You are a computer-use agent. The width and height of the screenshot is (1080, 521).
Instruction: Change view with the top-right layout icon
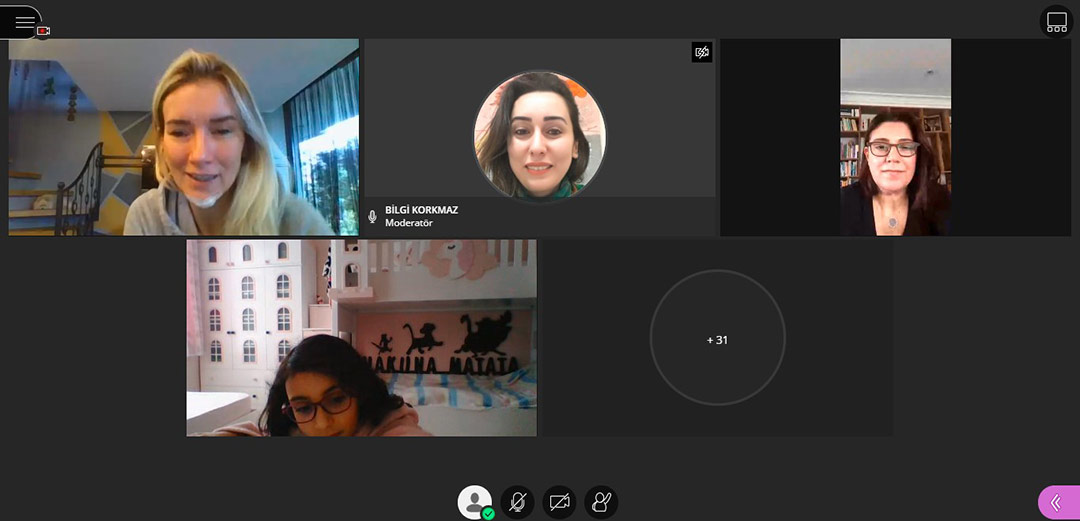click(1056, 22)
